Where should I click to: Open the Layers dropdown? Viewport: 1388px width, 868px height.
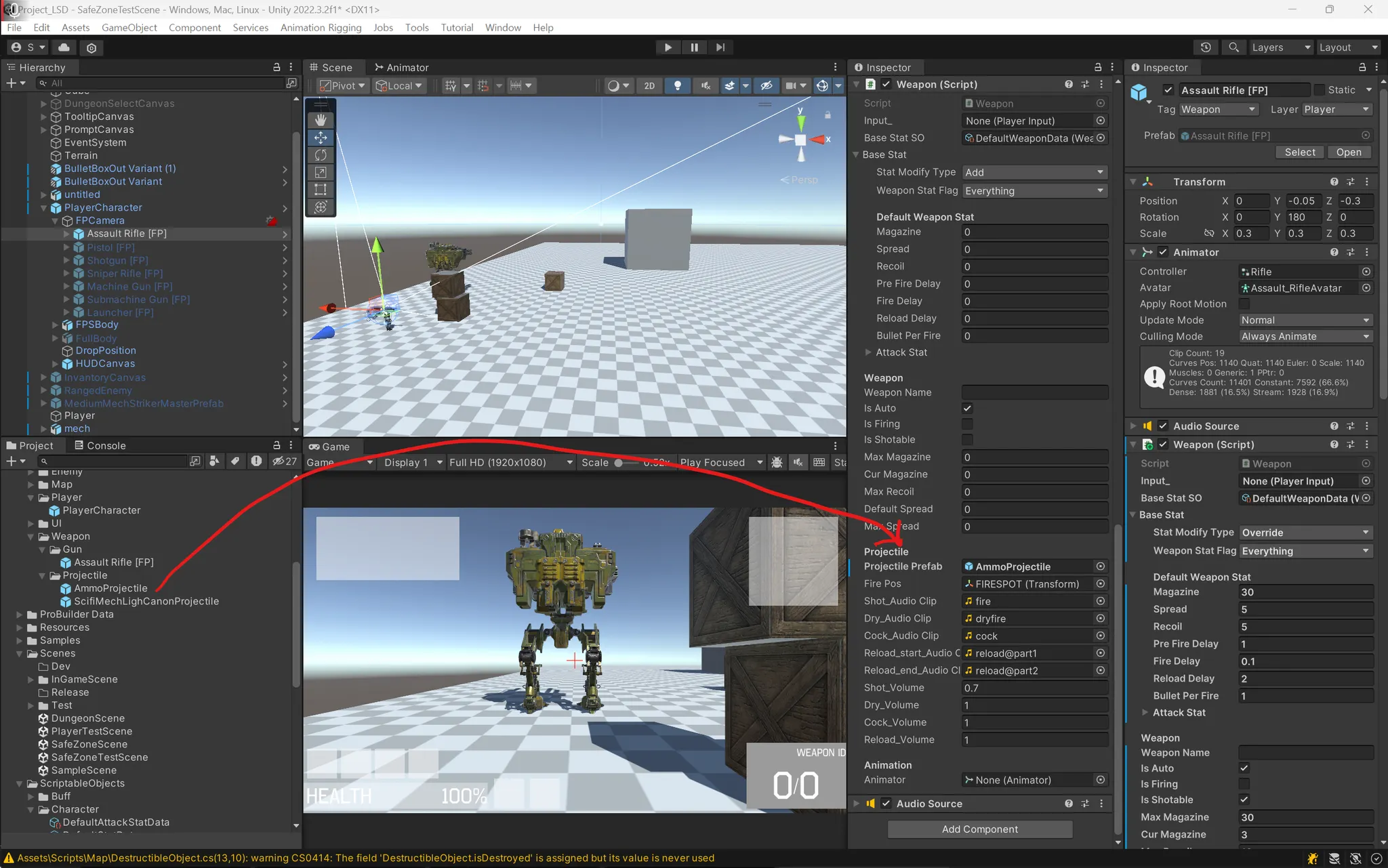tap(1280, 47)
